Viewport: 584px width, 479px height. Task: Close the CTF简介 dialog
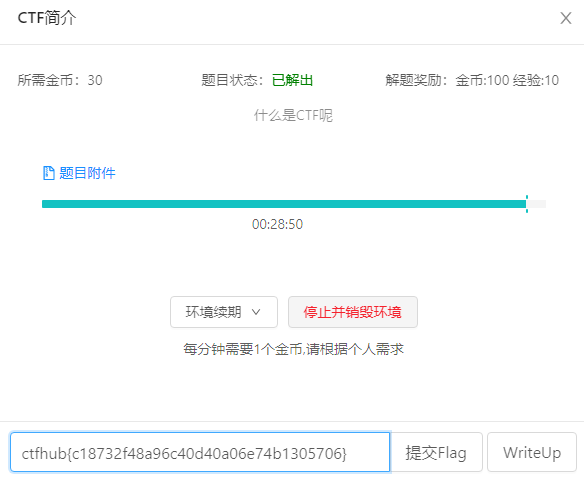point(566,18)
